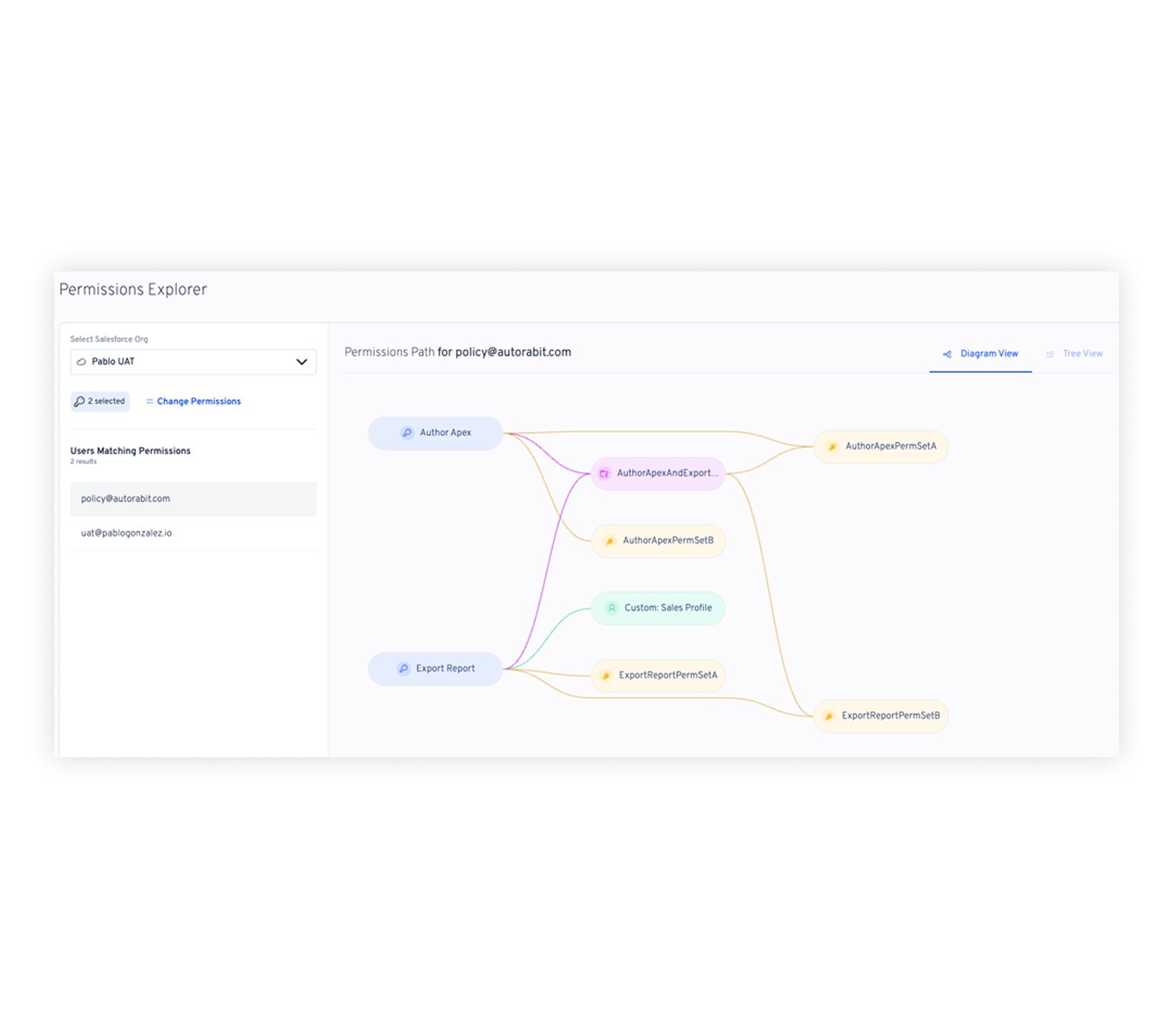Click the icon on AuthorApexPermSetB node
Image resolution: width=1176 pixels, height=1030 pixels.
[609, 541]
